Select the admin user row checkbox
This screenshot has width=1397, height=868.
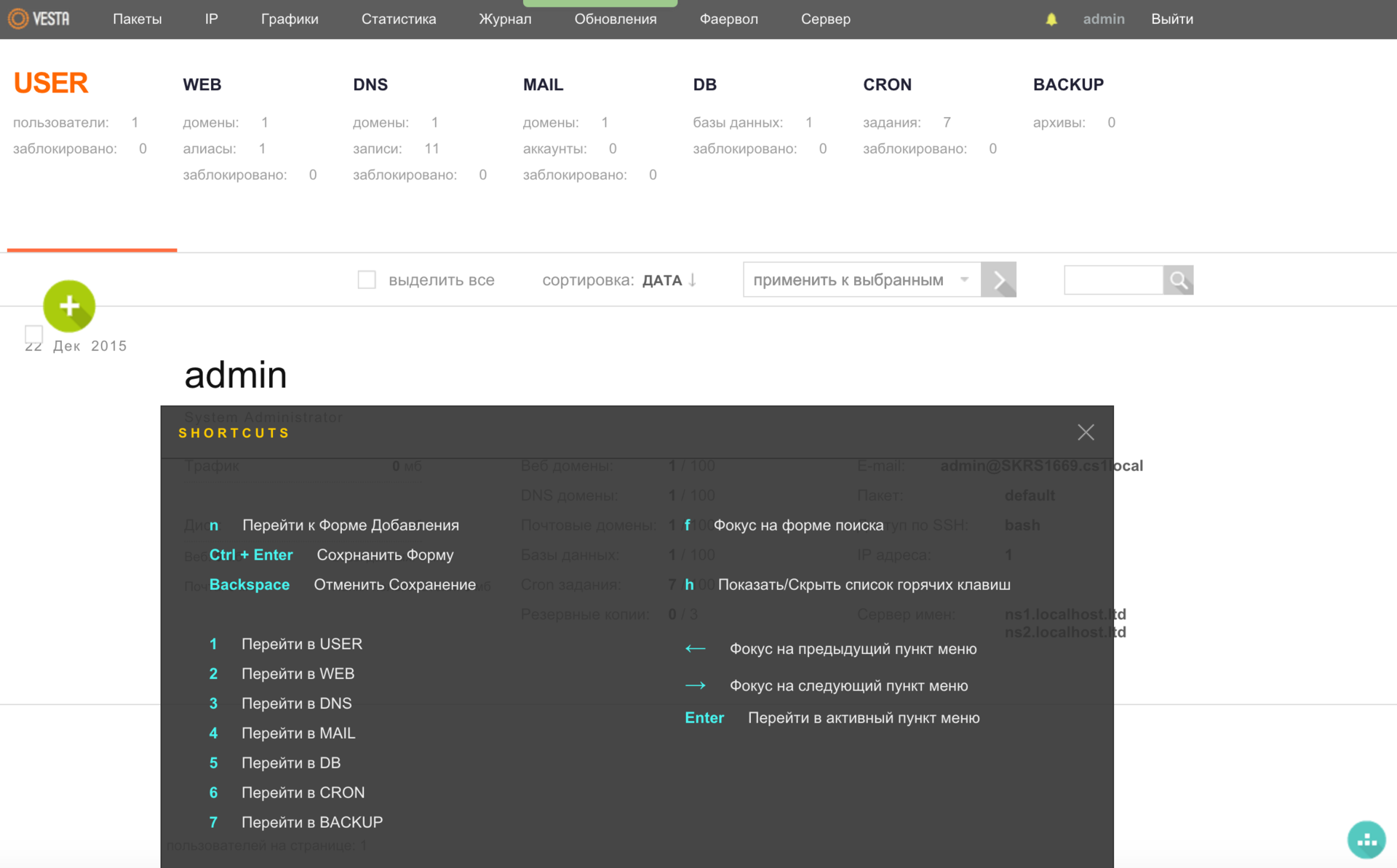point(33,334)
